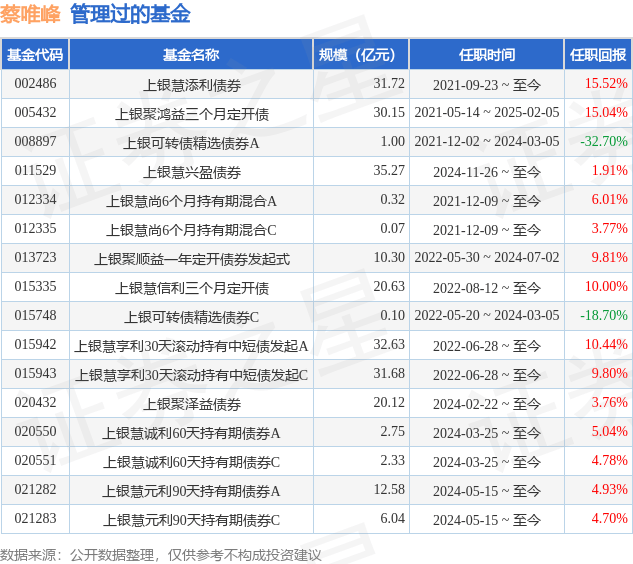Click the 4.78% return value
This screenshot has height=564, width=633.
[610, 461]
